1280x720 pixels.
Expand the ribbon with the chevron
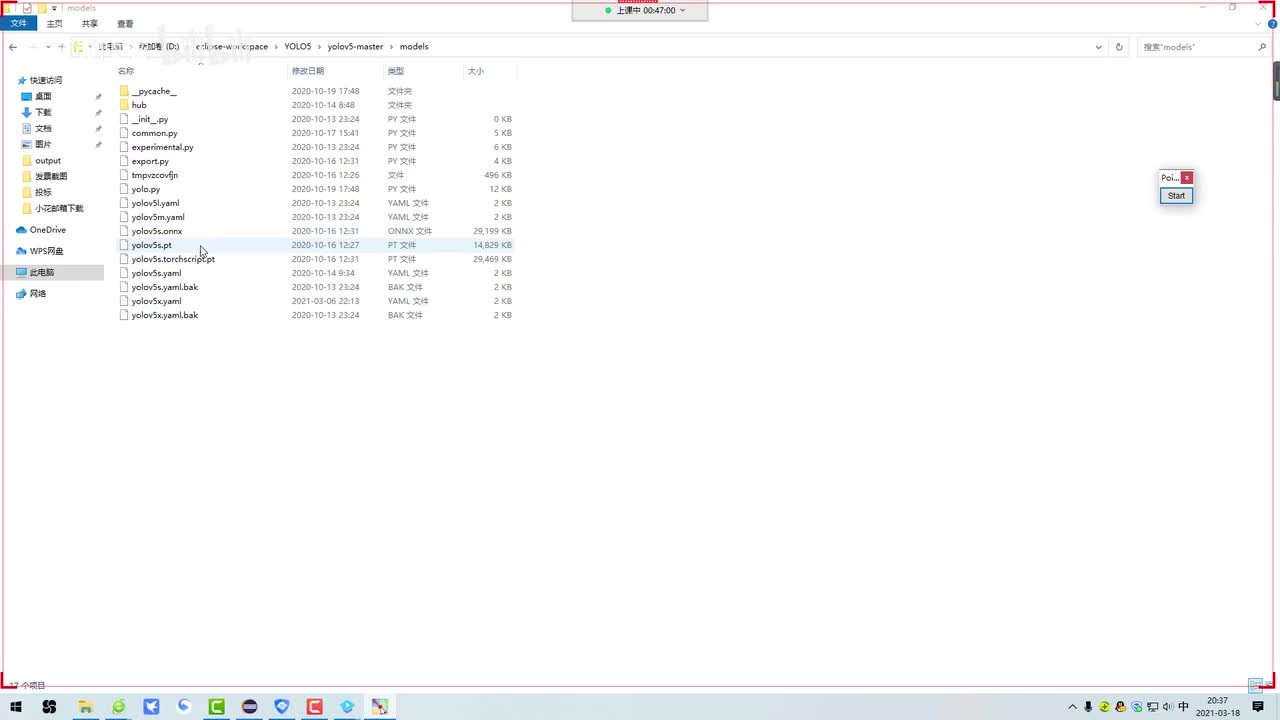point(1258,24)
